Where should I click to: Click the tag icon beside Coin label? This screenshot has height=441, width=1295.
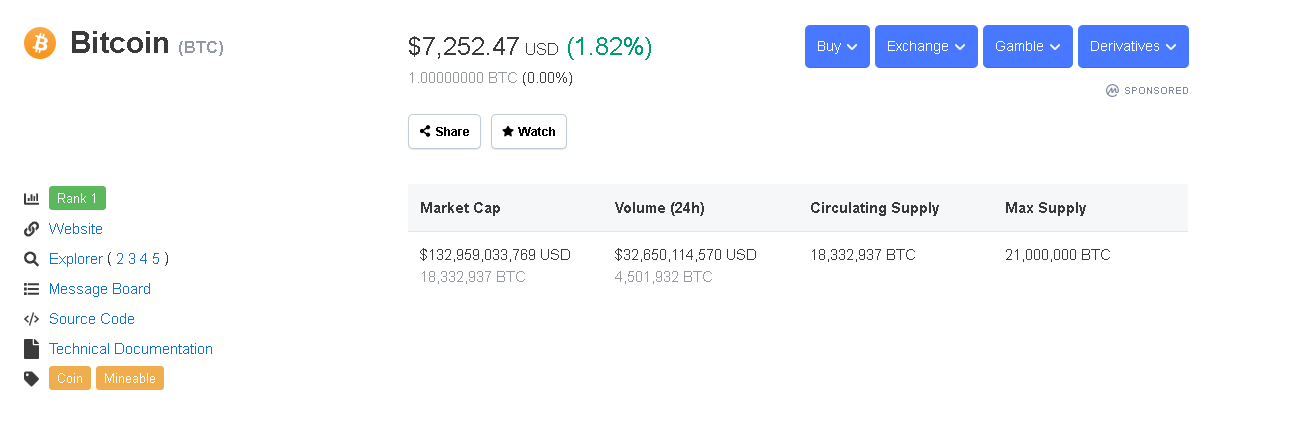[x=31, y=379]
